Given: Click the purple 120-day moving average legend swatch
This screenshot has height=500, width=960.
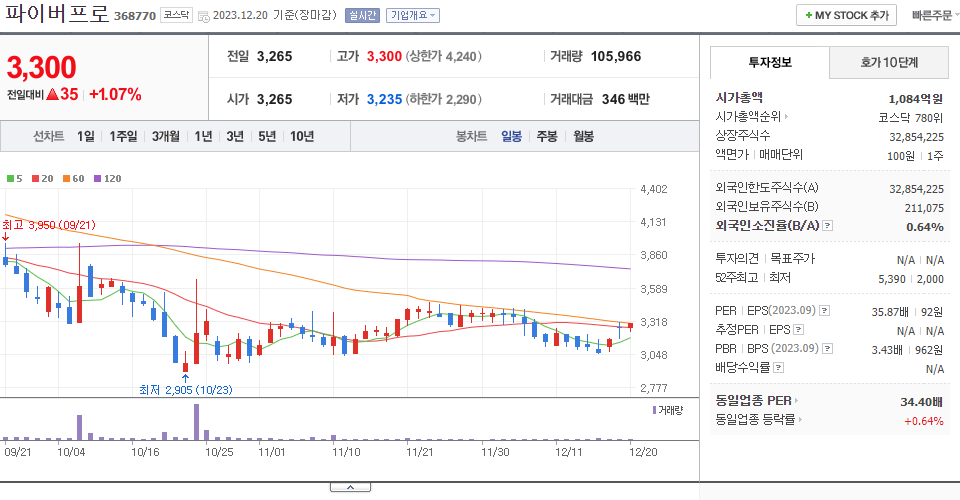Looking at the screenshot, I should pyautogui.click(x=97, y=179).
